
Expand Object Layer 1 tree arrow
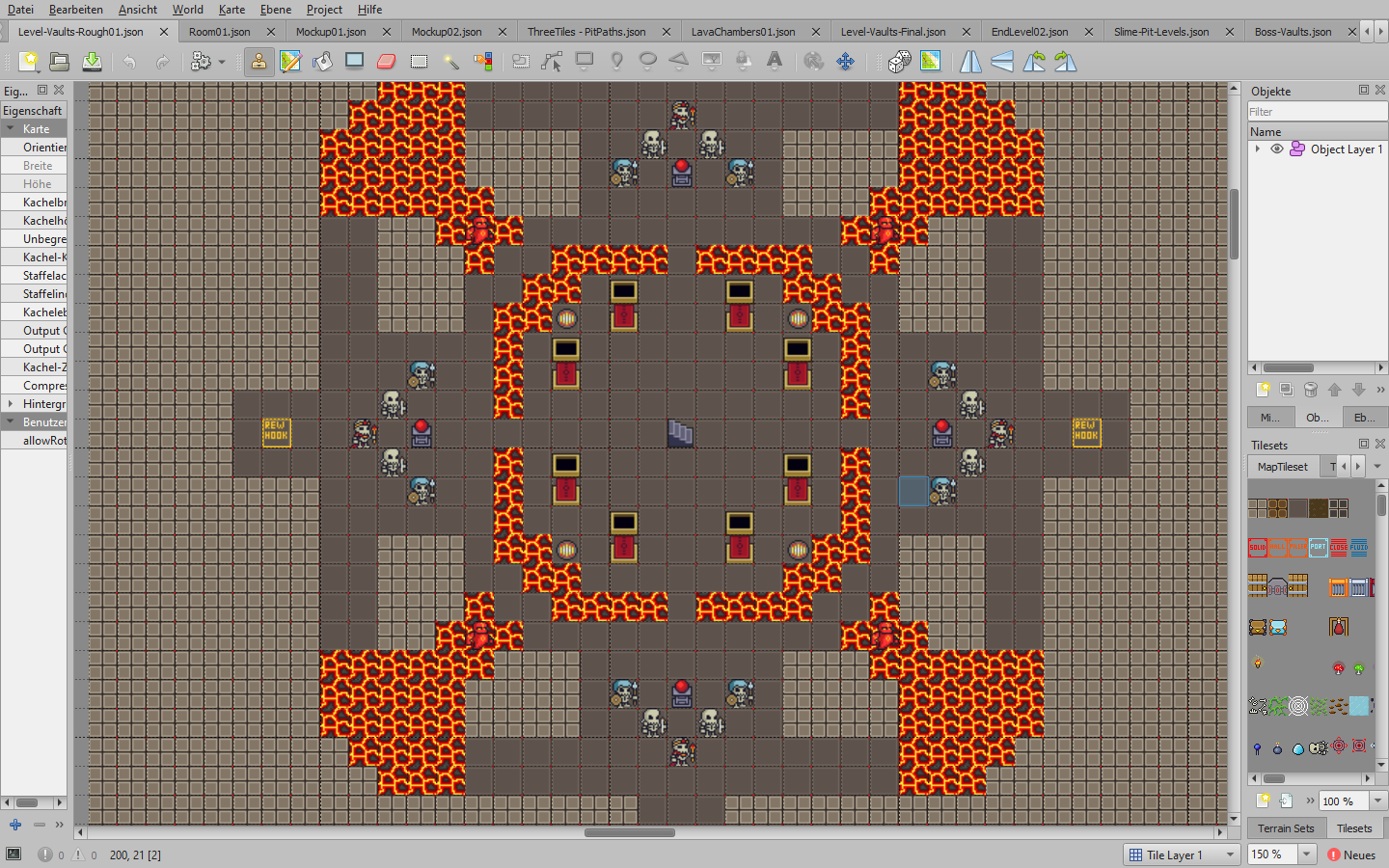(x=1258, y=149)
